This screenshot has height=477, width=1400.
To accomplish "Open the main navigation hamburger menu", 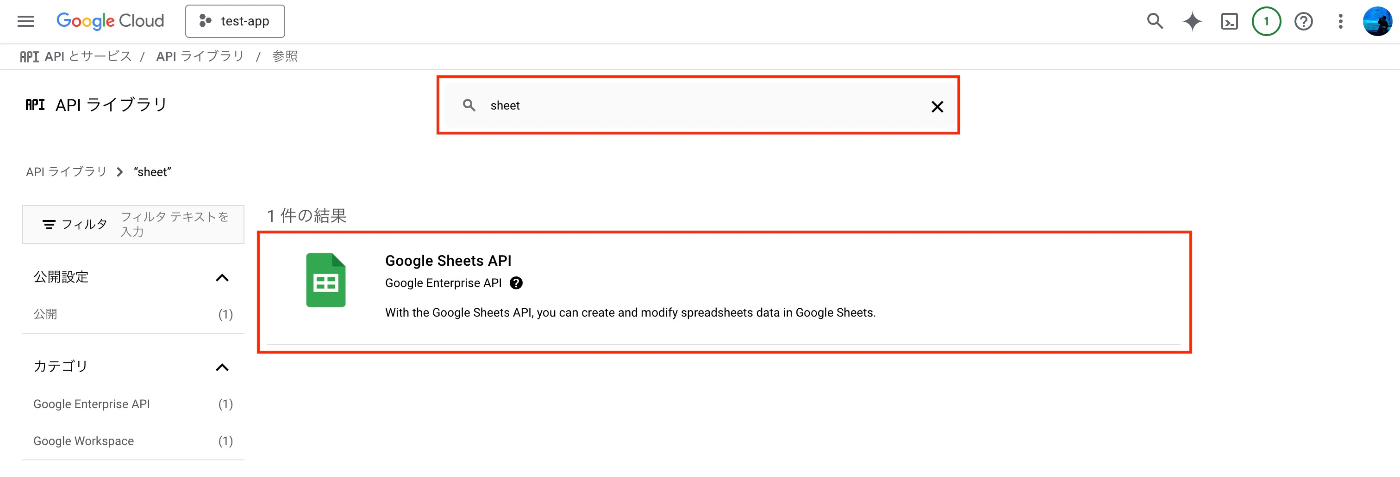I will [x=26, y=21].
